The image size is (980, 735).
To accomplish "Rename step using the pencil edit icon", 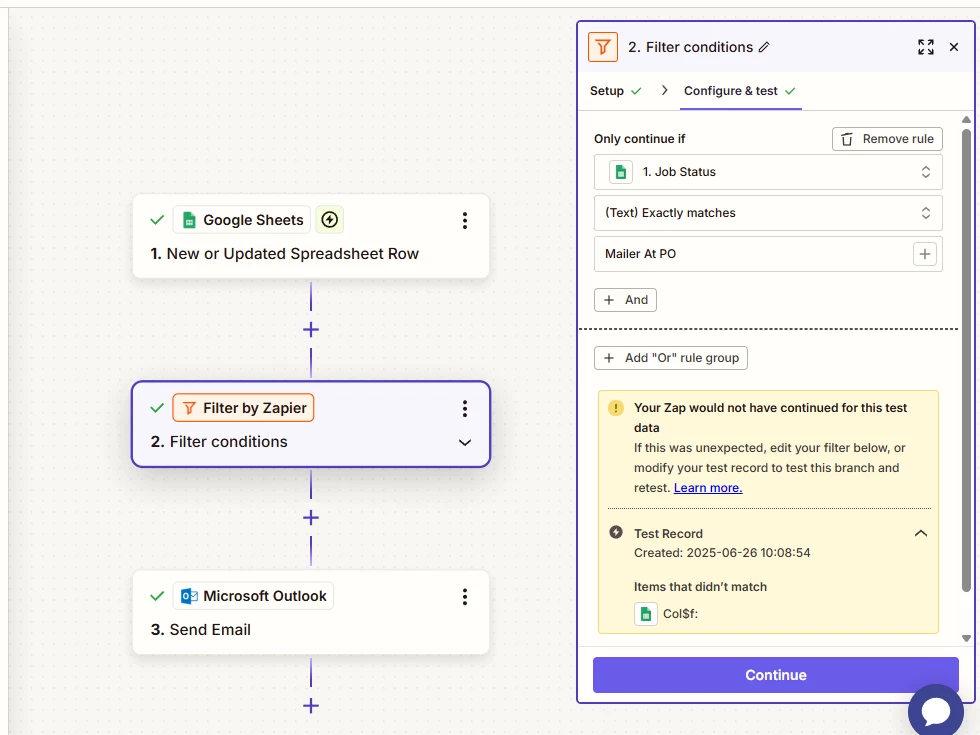I will coord(764,47).
